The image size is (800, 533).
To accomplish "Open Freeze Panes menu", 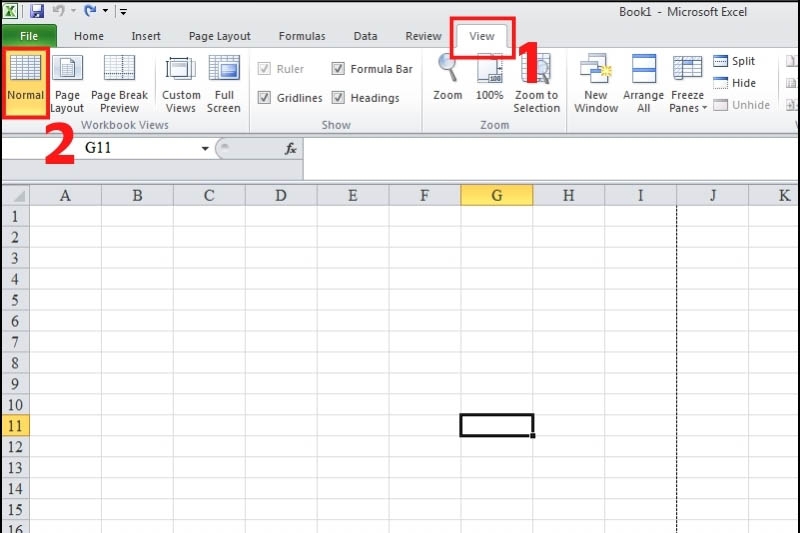I will [687, 84].
